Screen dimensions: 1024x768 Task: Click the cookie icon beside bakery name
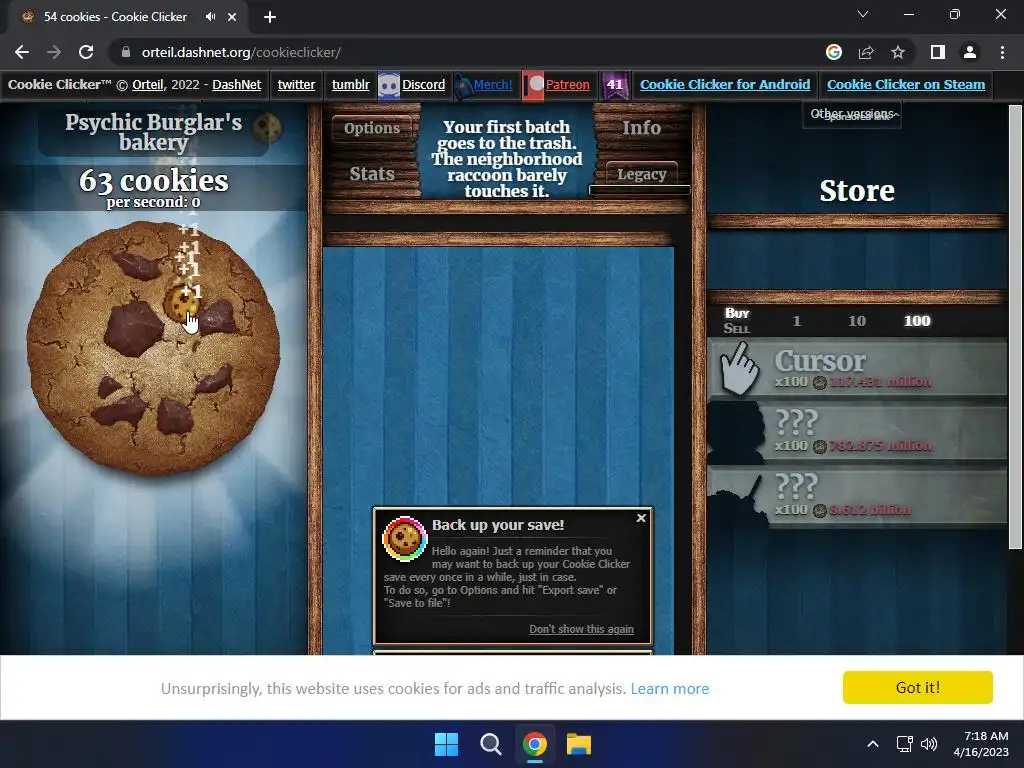(x=266, y=128)
